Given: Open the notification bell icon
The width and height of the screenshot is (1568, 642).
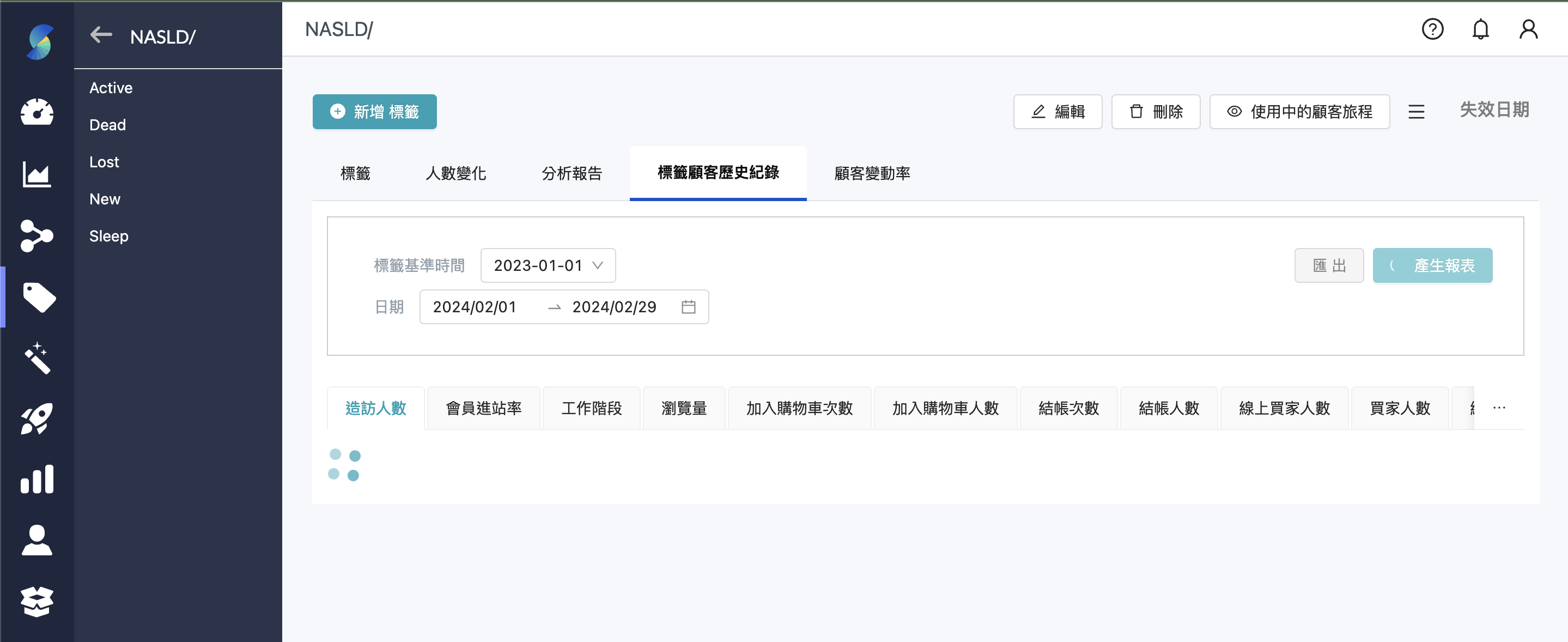Looking at the screenshot, I should click(1481, 29).
